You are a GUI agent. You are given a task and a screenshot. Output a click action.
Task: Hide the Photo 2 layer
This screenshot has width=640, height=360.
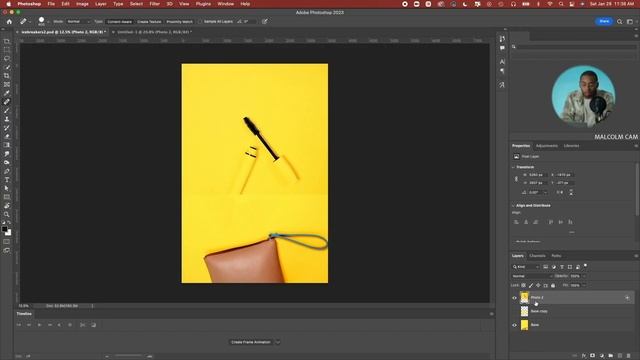[x=514, y=298]
